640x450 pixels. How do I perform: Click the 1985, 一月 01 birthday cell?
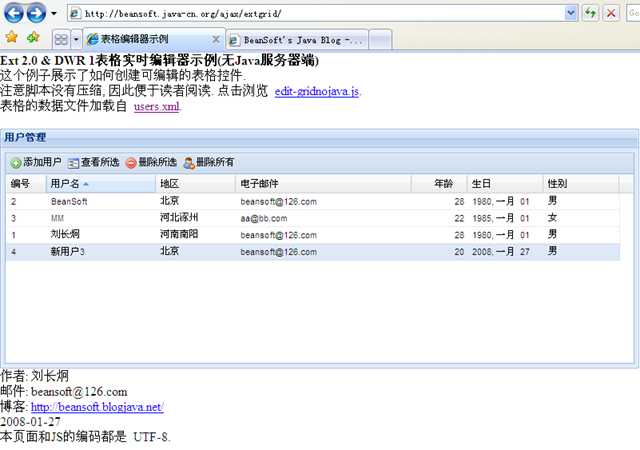(x=505, y=218)
